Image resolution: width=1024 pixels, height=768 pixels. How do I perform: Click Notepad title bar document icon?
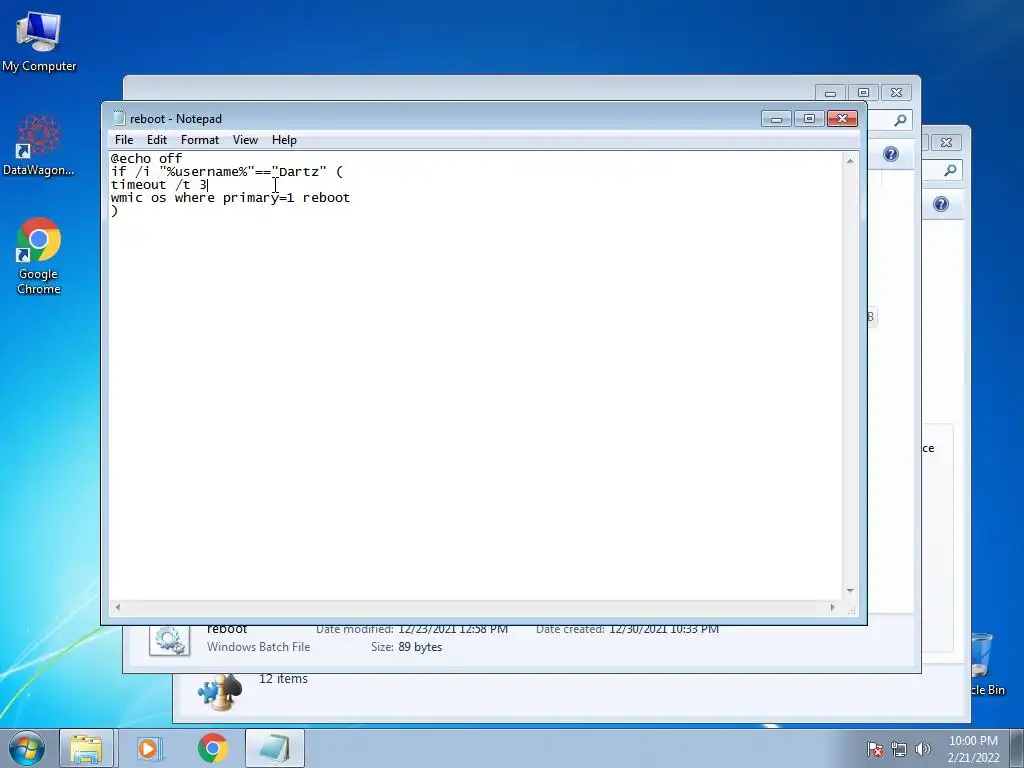coord(119,118)
